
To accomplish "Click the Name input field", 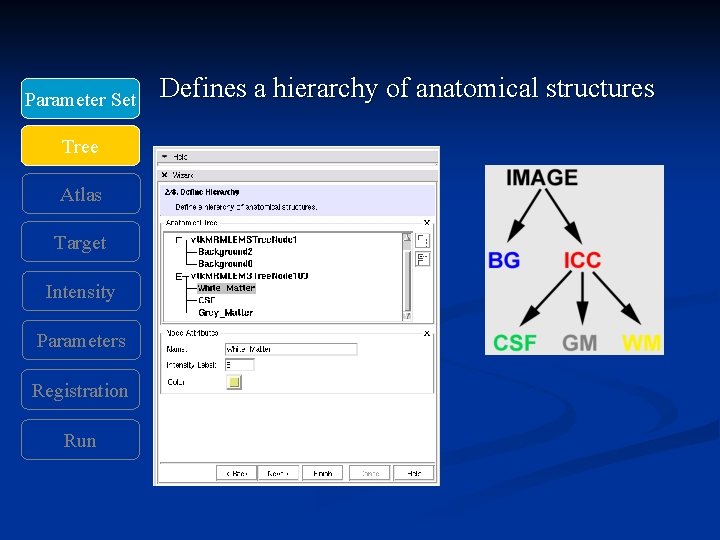I will [x=291, y=349].
